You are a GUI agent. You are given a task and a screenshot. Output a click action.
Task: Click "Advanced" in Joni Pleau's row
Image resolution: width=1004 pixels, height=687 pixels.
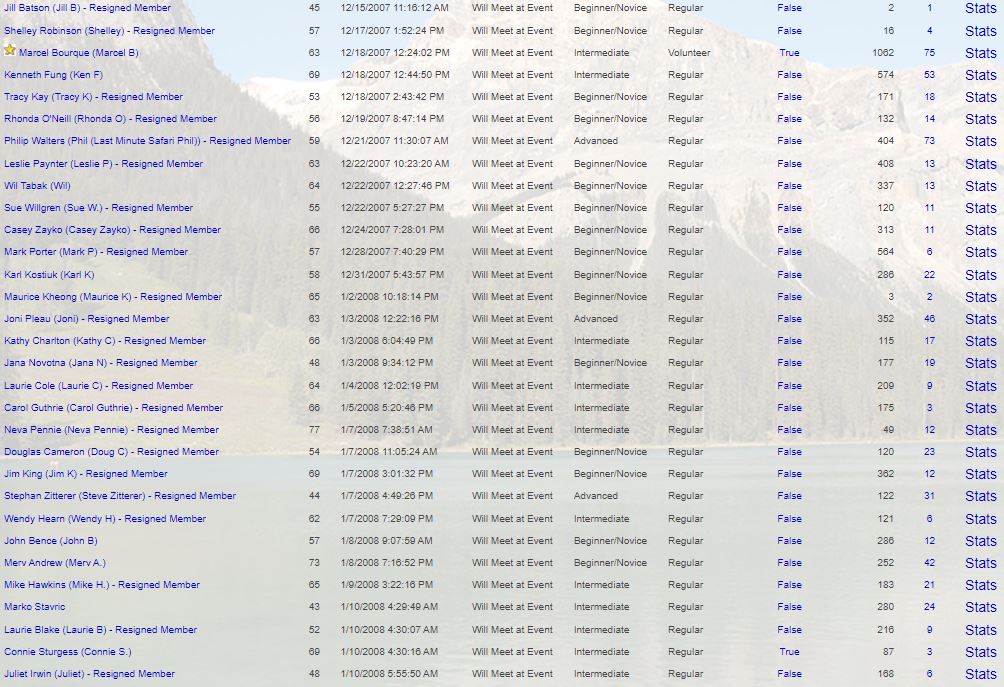pos(596,319)
